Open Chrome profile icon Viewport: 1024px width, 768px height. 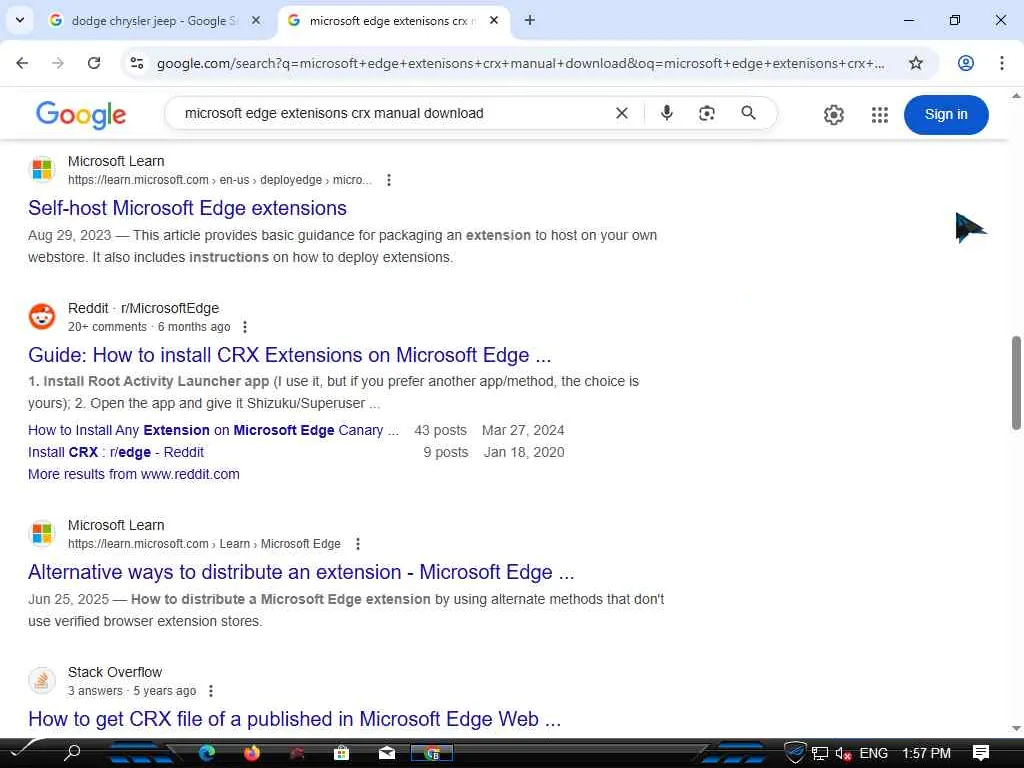[x=965, y=63]
